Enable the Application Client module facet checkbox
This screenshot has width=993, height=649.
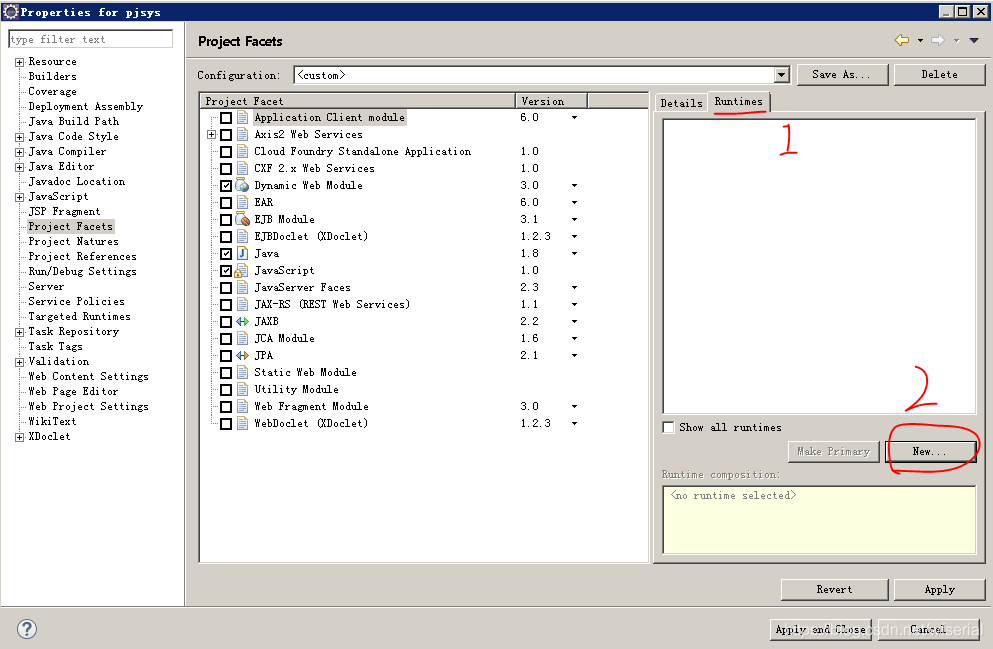tap(225, 118)
